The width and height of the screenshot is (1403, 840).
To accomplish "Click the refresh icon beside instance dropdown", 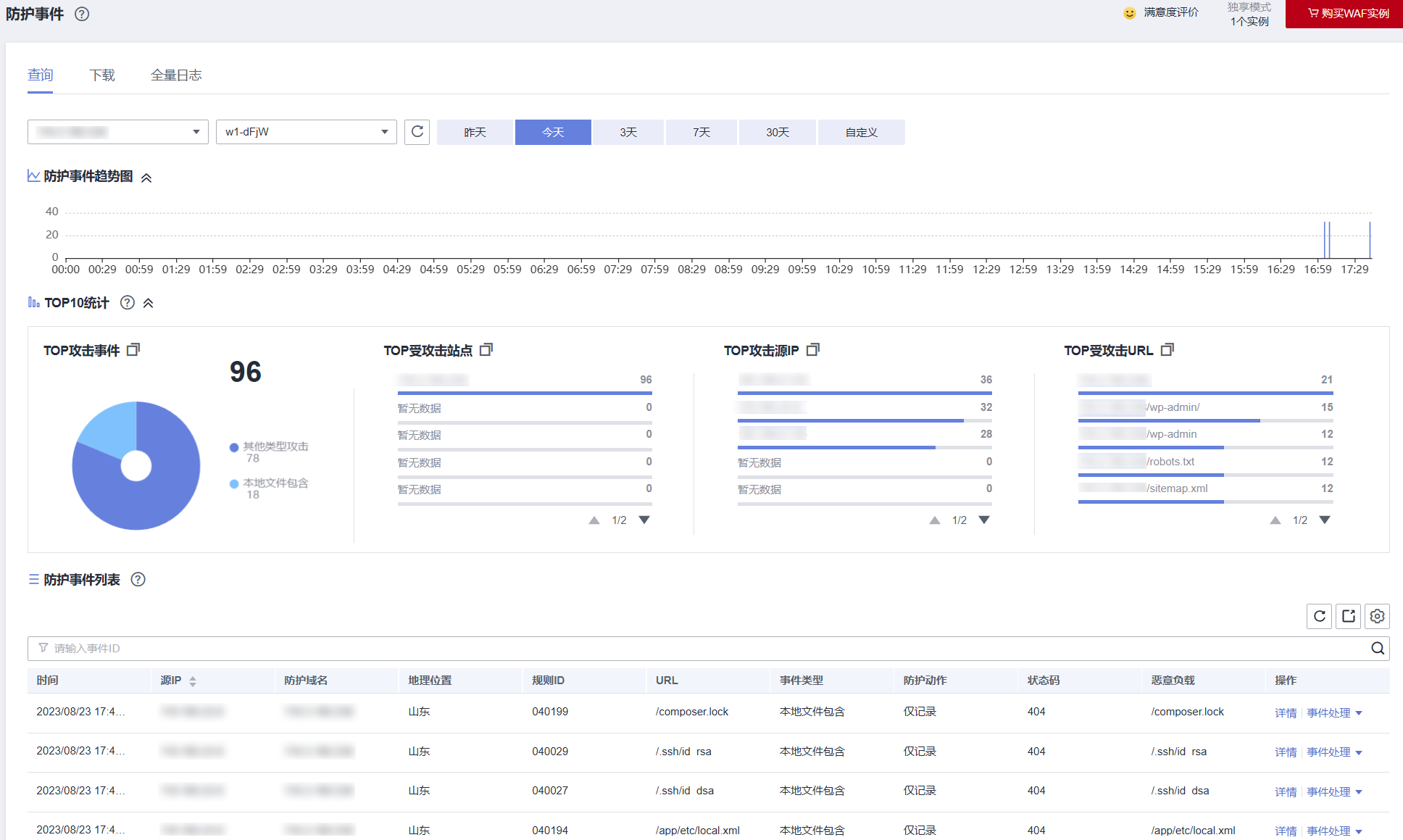I will [417, 132].
